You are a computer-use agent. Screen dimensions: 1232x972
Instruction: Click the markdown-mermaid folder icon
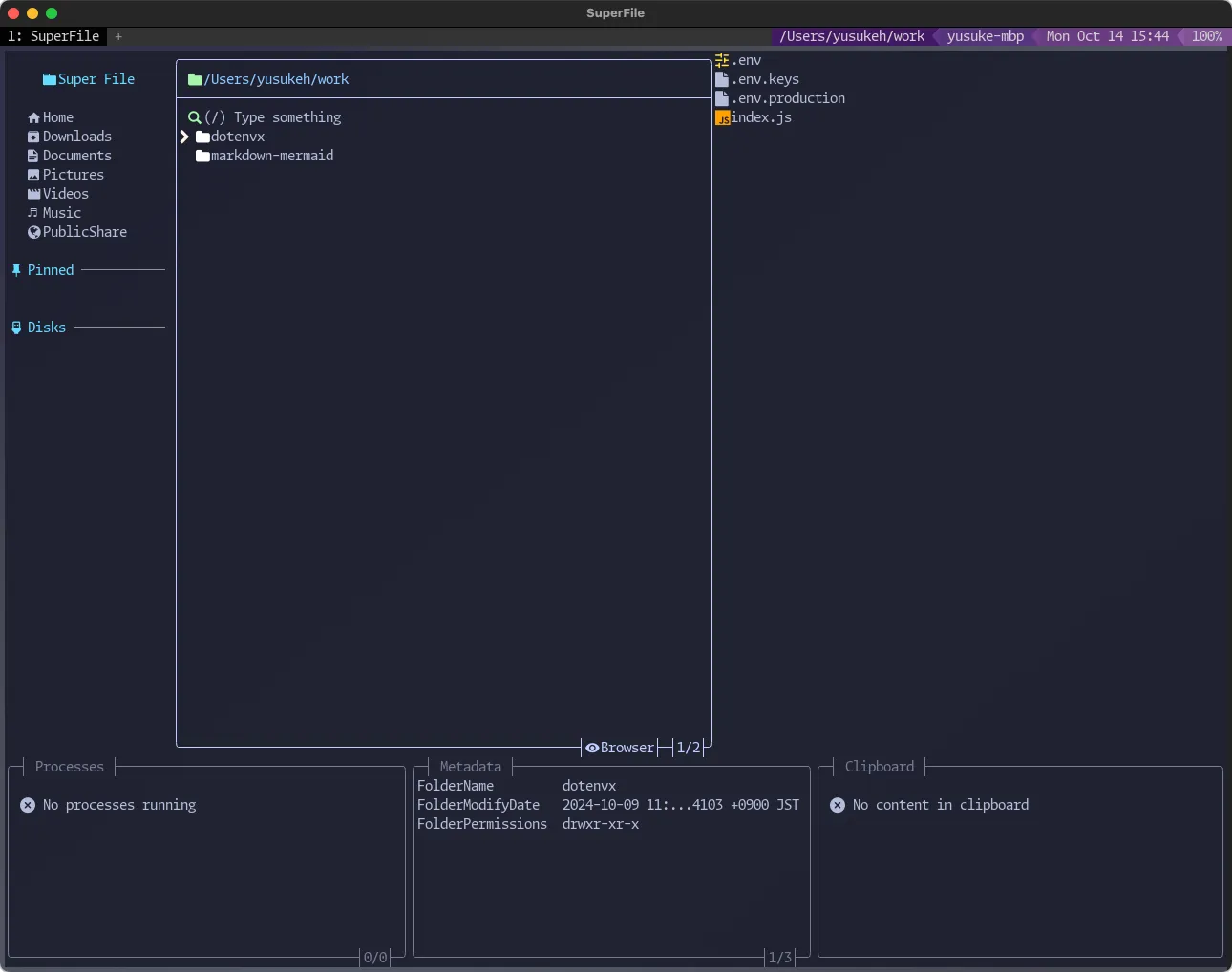202,156
